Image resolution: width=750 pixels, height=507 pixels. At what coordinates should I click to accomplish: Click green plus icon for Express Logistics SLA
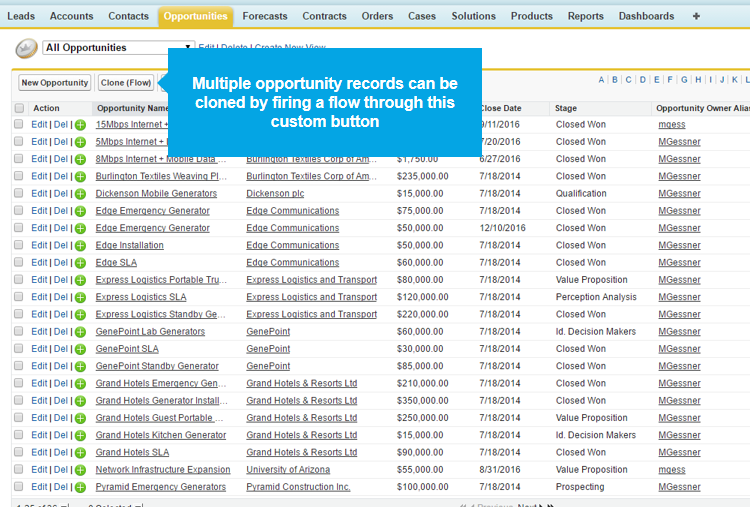pos(80,297)
